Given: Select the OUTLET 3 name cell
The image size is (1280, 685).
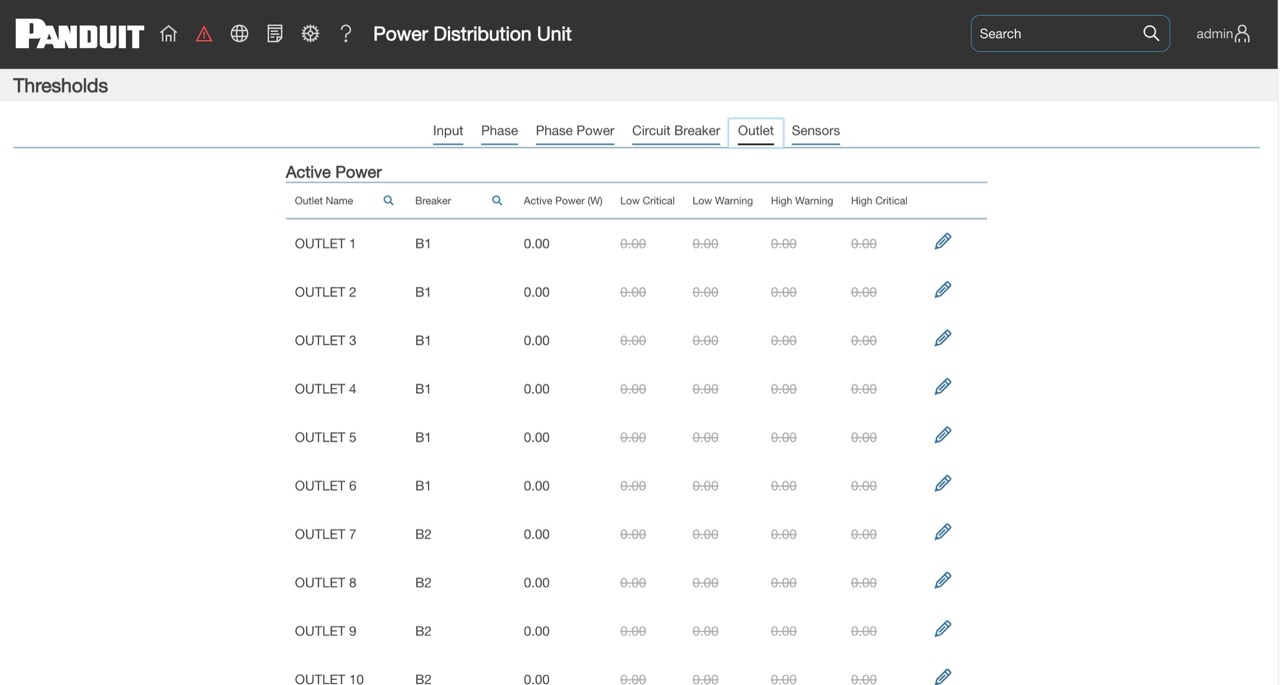Looking at the screenshot, I should click(325, 341).
